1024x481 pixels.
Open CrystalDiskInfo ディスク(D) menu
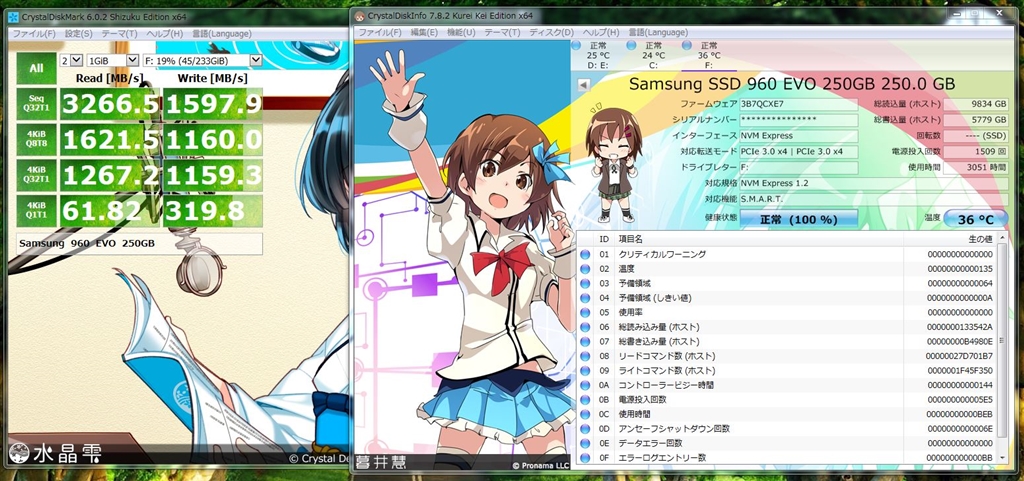click(551, 32)
